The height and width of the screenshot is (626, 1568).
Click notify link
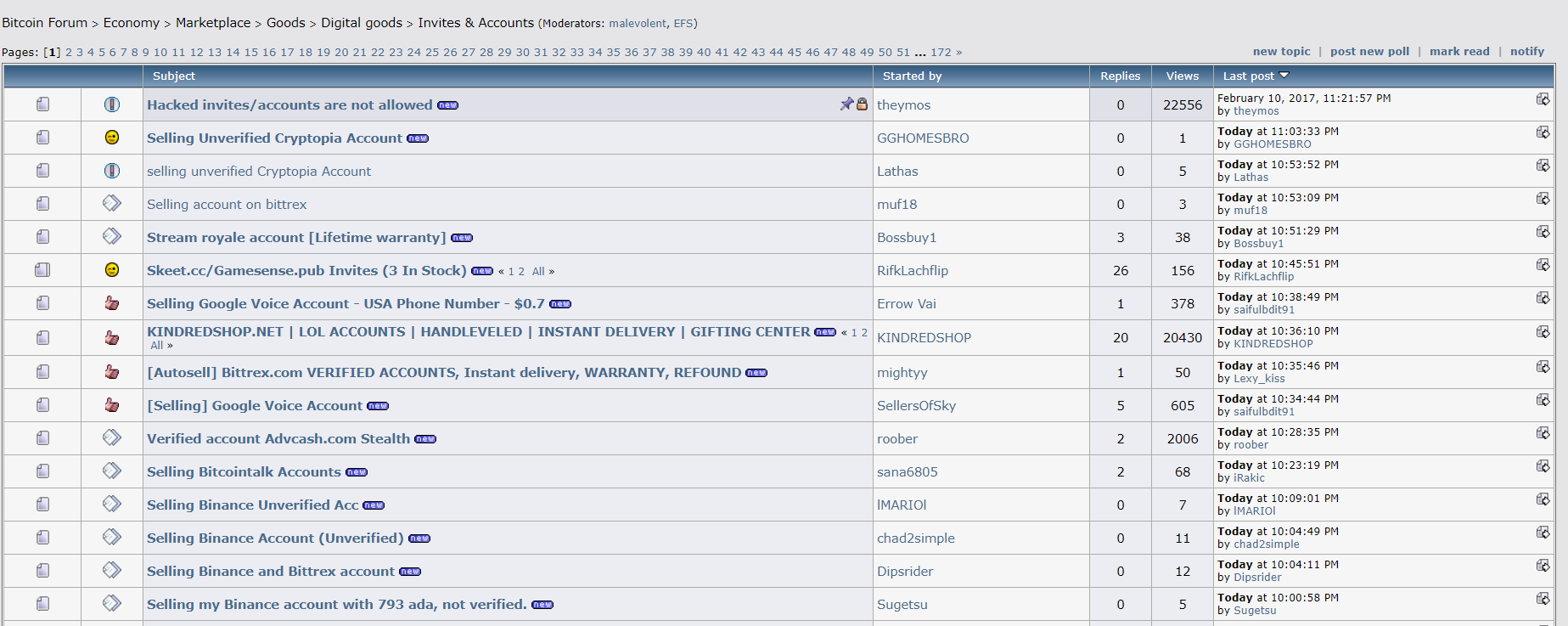point(1527,51)
